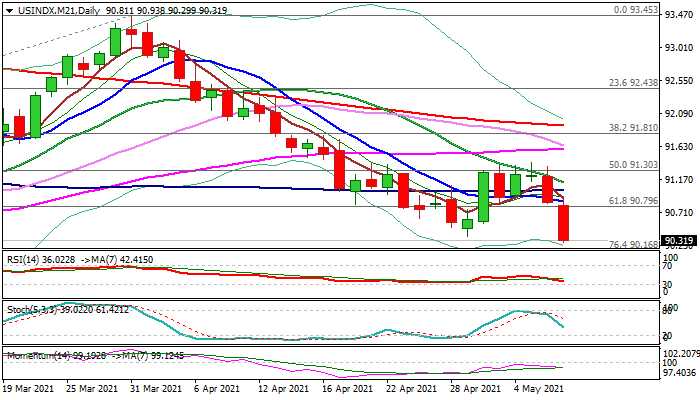The height and width of the screenshot is (400, 700).
Task: Select the 22 Apr 2021 date on the time axis
Action: coord(411,387)
